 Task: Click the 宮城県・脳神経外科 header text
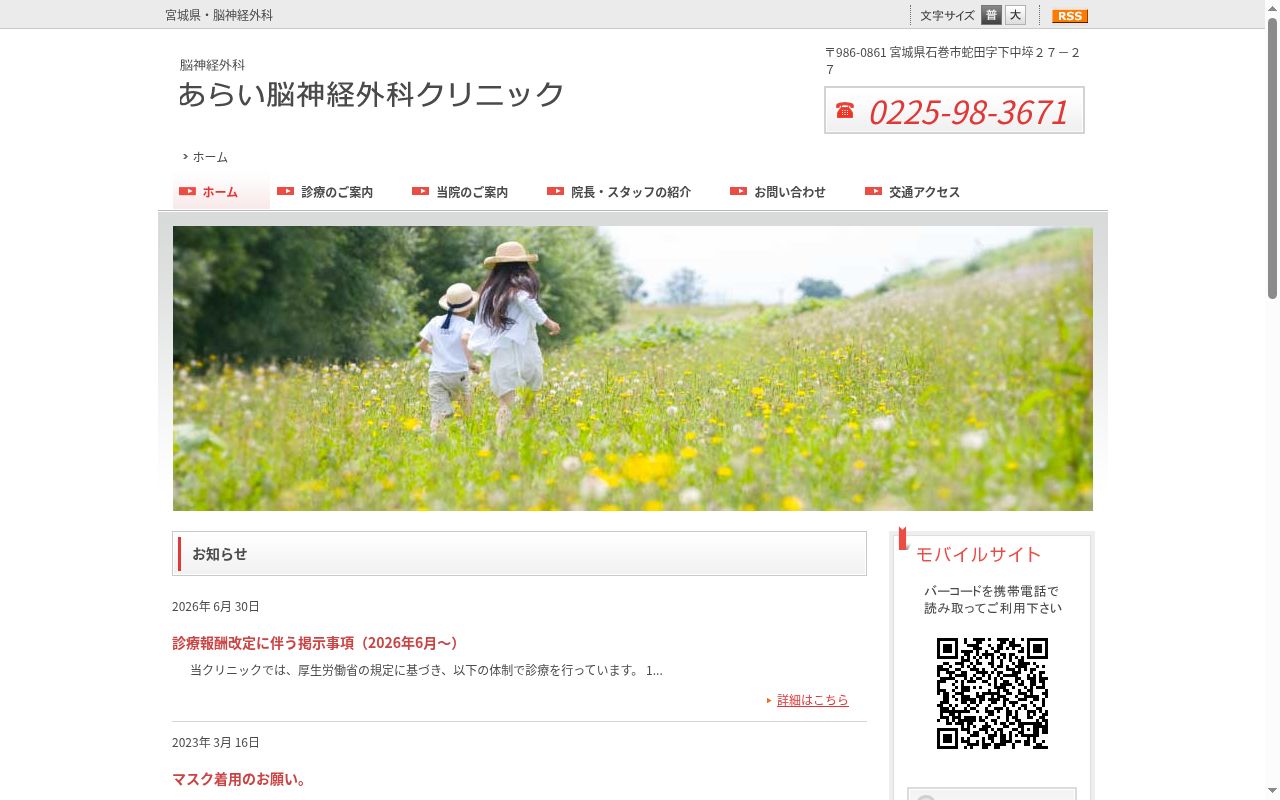click(219, 15)
